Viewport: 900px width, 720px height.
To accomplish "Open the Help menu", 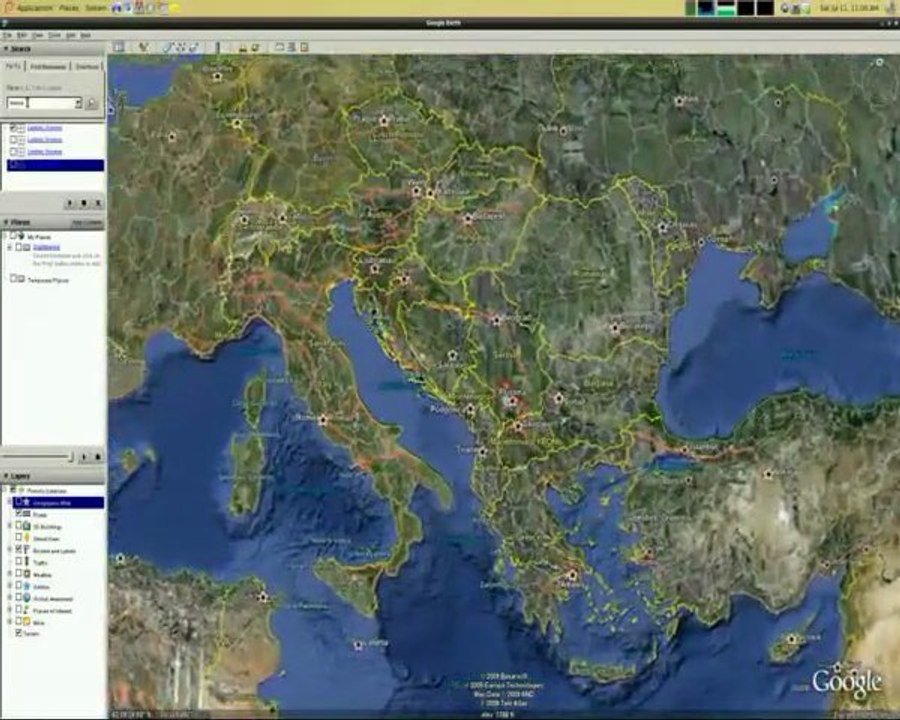I will tap(86, 36).
